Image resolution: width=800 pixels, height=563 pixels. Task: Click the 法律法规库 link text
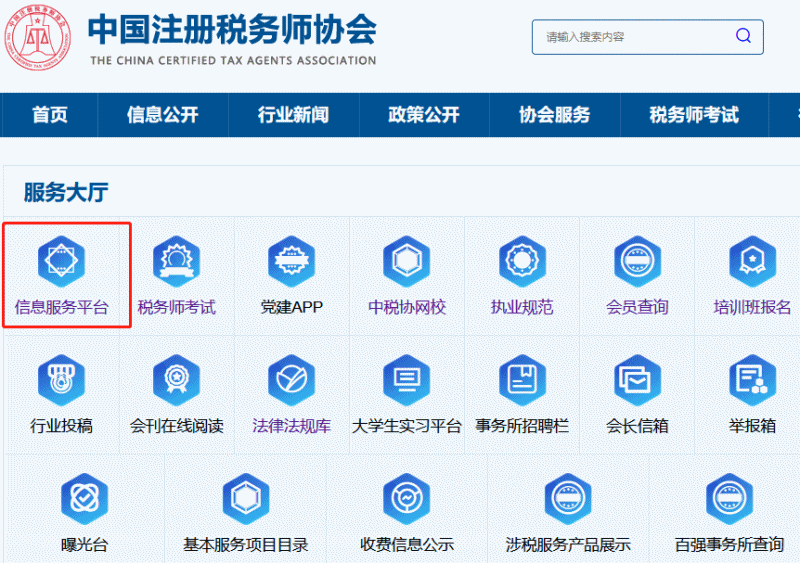[x=291, y=426]
